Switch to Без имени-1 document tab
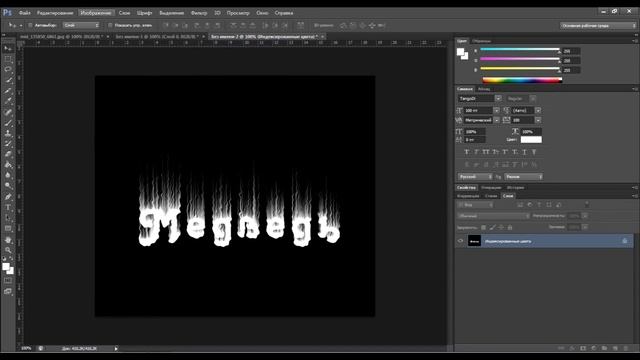640x360 pixels. (x=157, y=36)
